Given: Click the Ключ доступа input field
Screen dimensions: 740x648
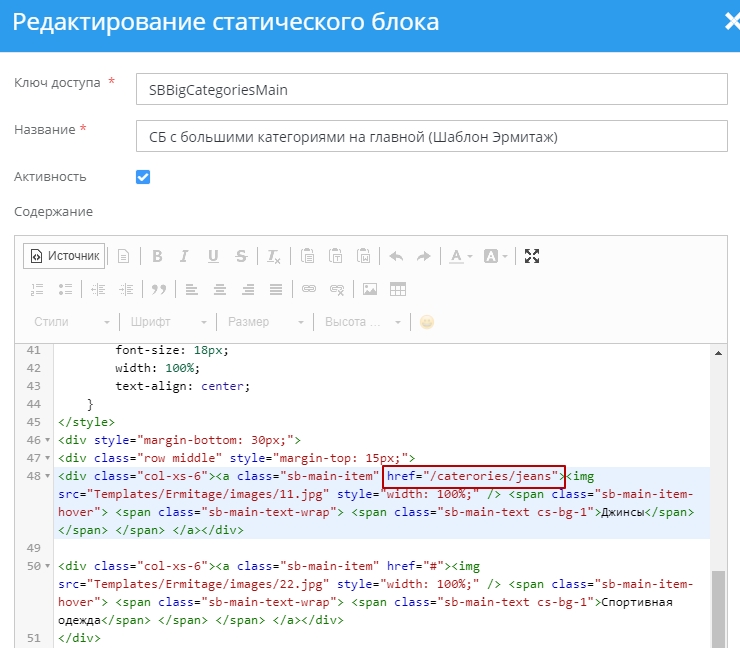Looking at the screenshot, I should (431, 90).
